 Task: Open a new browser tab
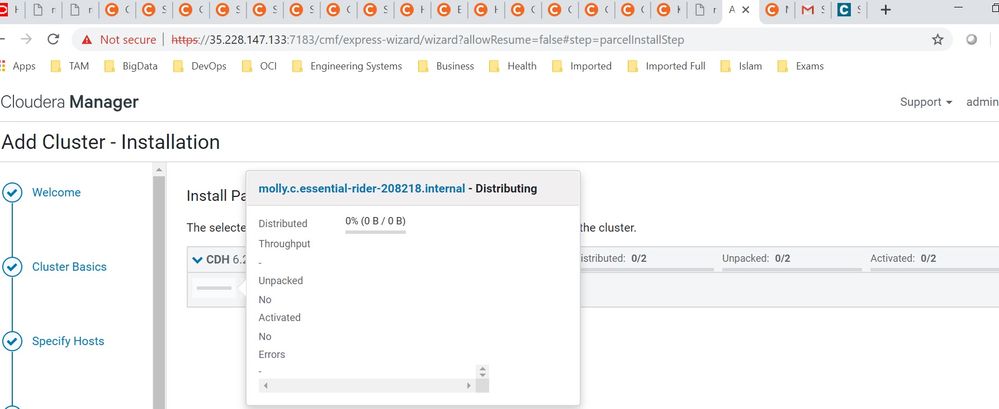885,10
